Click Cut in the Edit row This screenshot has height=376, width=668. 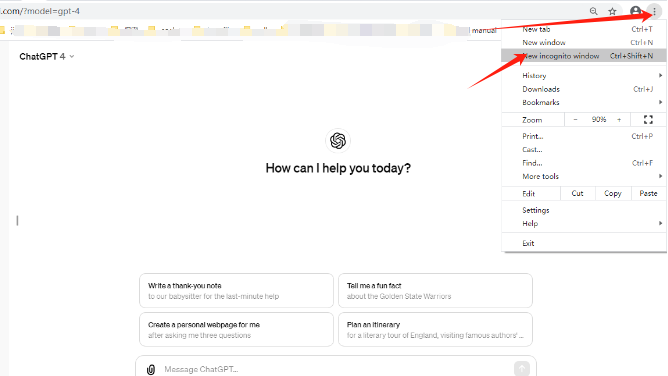point(577,193)
